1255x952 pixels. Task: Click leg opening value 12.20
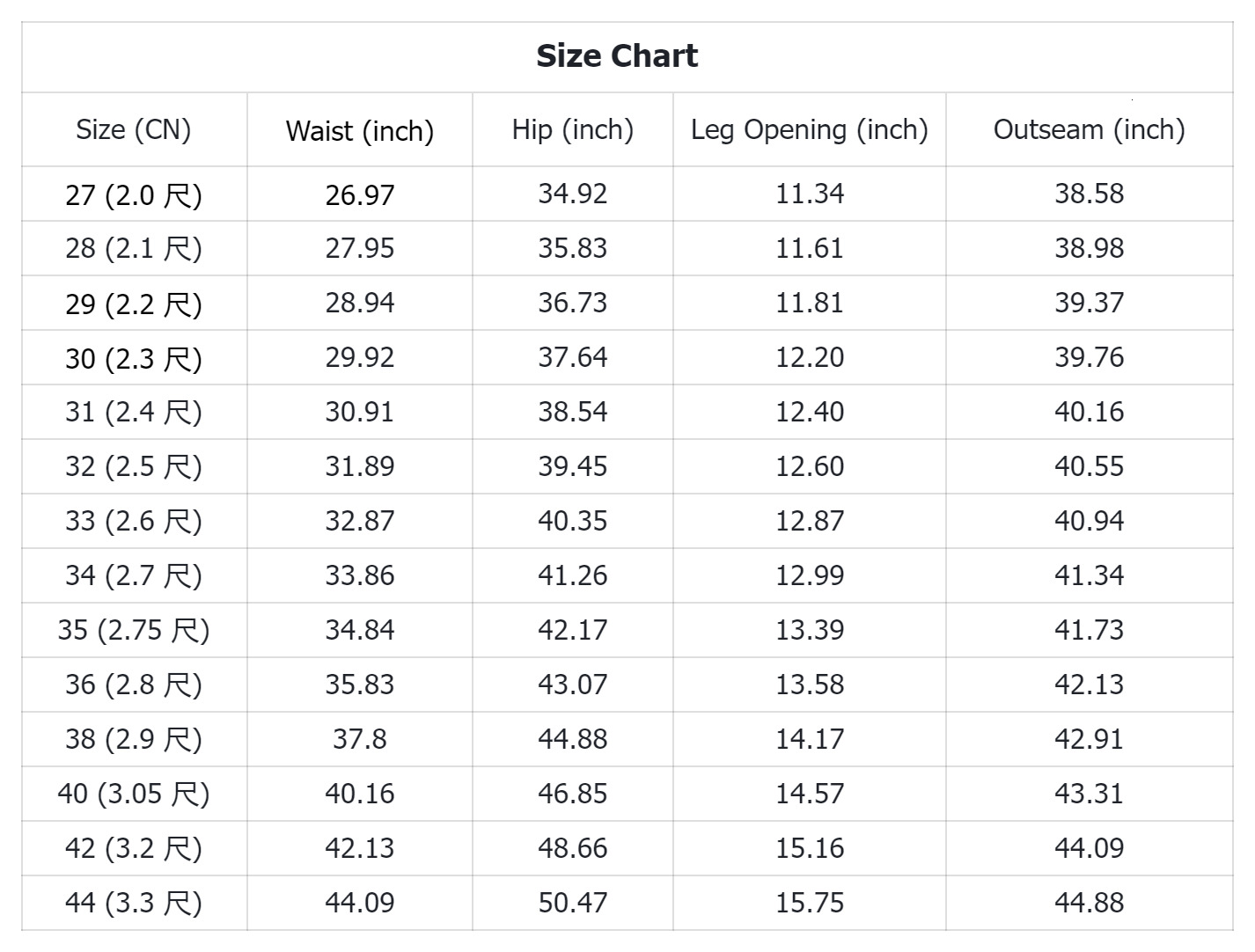810,357
